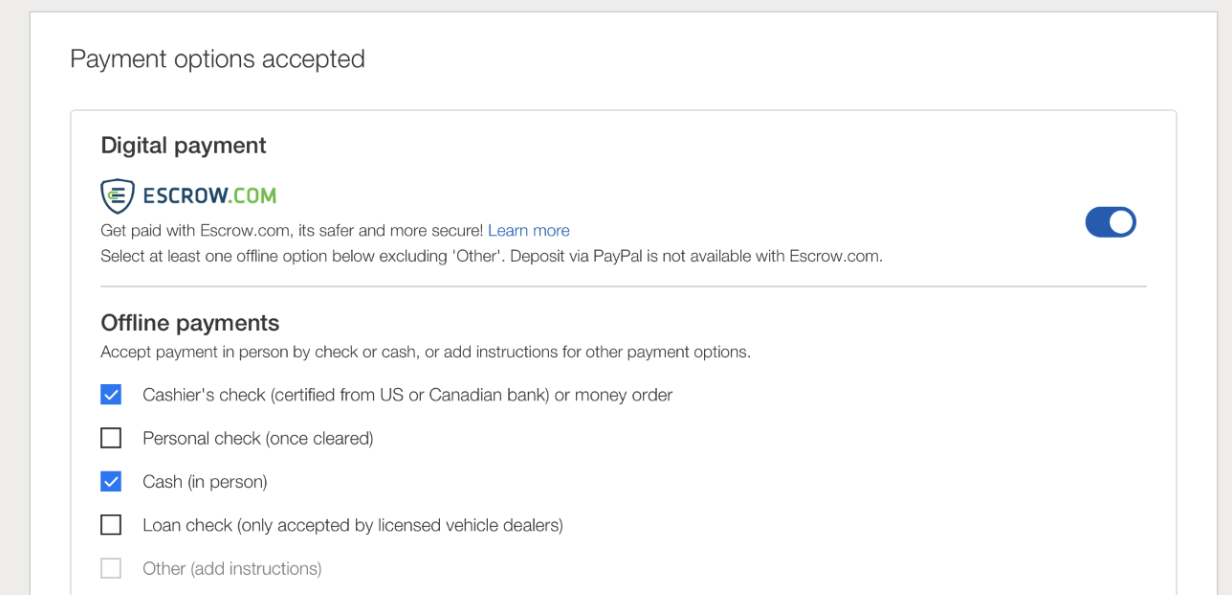Uncheck the Cash (in person) checkbox
The image size is (1232, 595).
click(111, 482)
